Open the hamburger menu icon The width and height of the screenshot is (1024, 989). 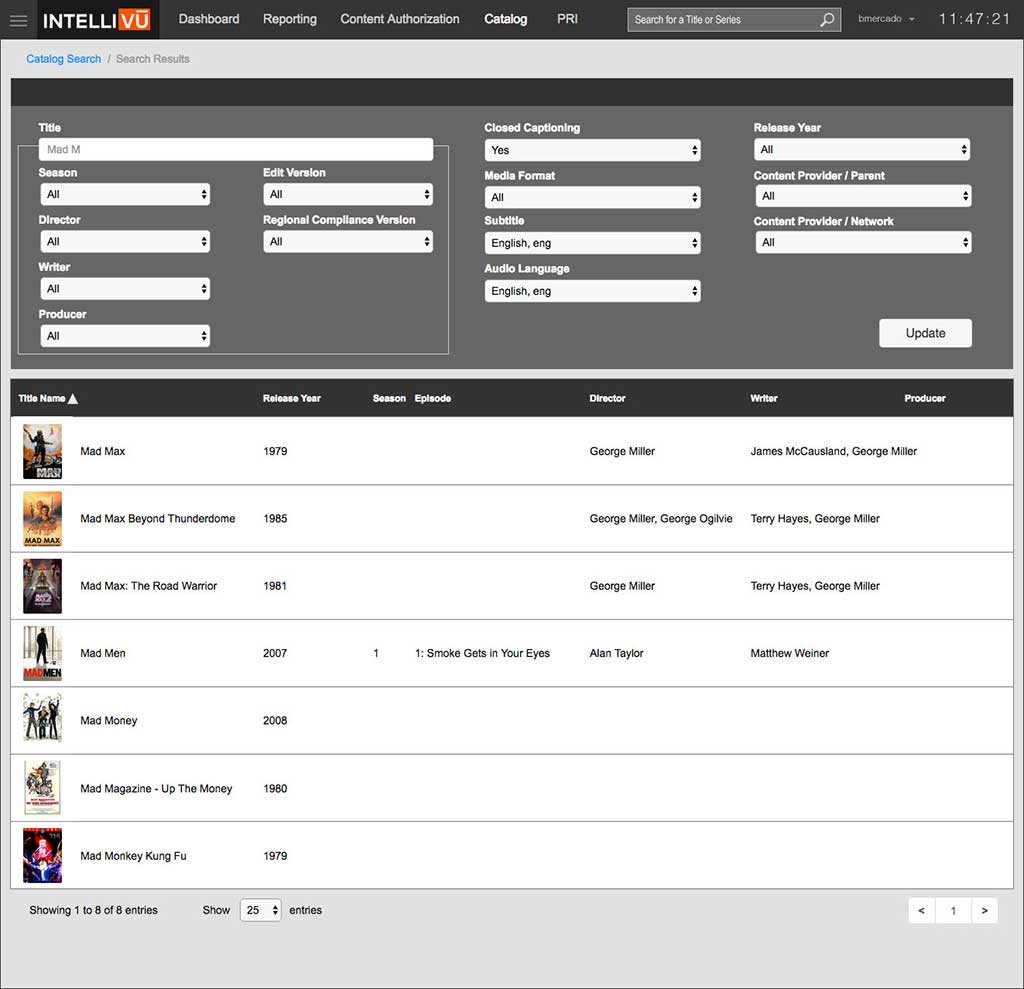pos(18,20)
